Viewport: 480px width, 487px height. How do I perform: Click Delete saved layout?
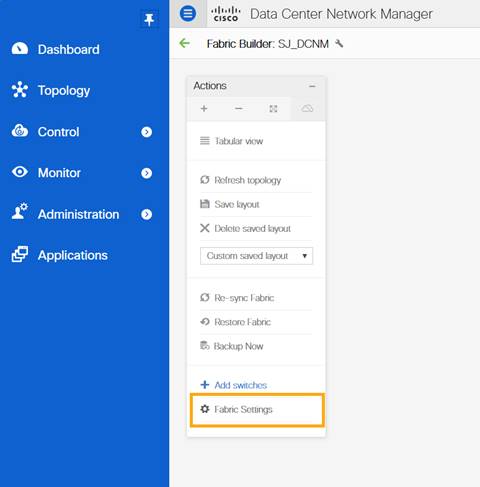click(x=245, y=228)
